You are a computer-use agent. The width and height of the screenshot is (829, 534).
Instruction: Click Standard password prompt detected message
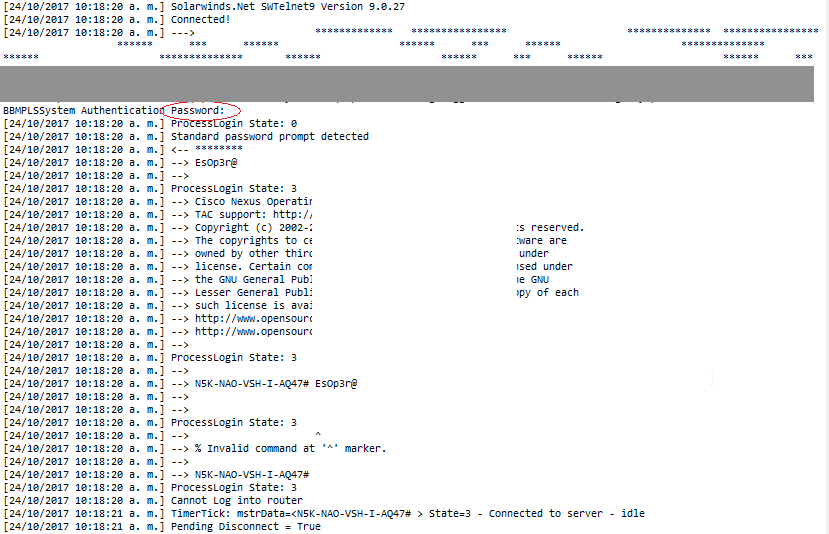269,136
